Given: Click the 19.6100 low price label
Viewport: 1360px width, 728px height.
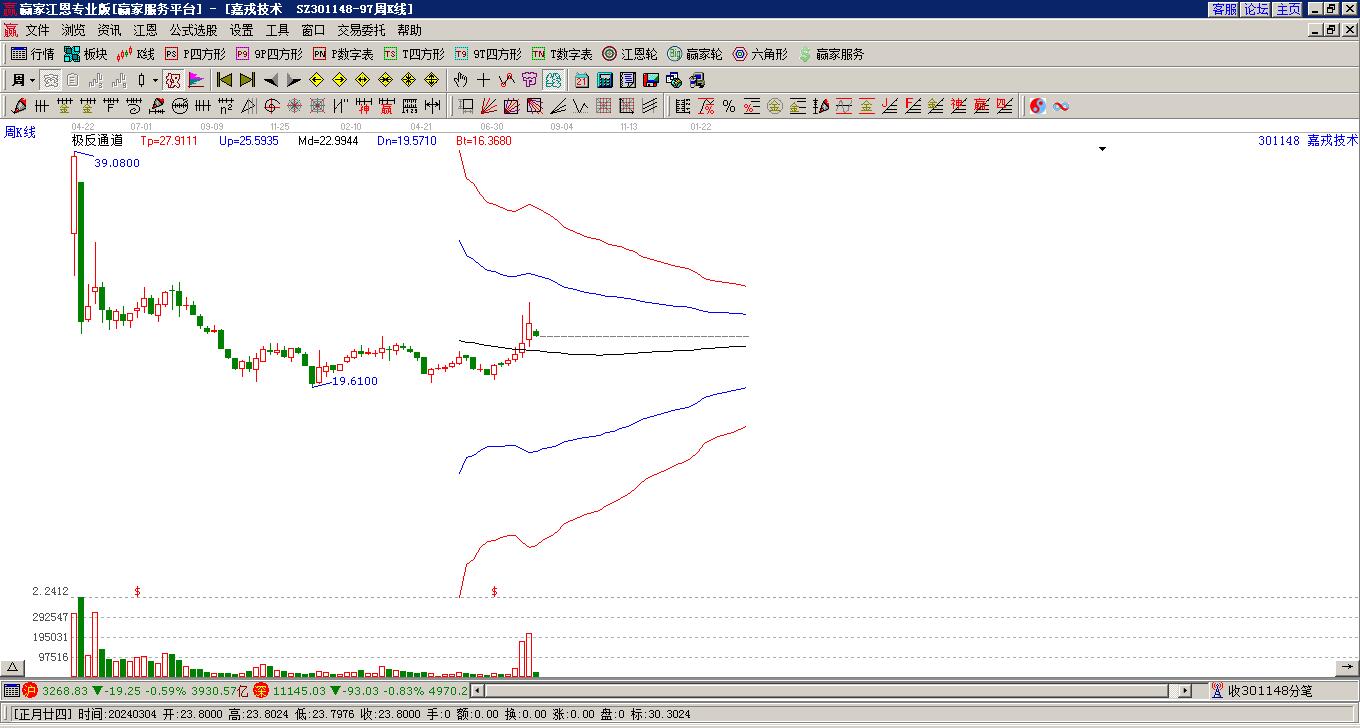Looking at the screenshot, I should click(x=355, y=381).
